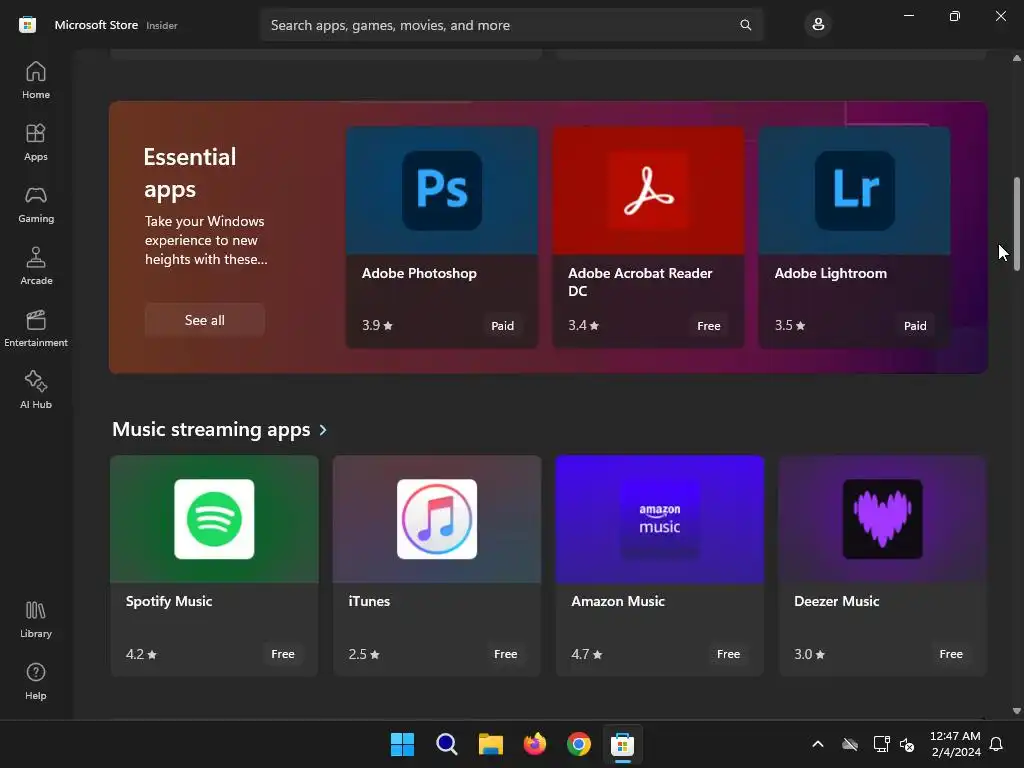Open the AI Hub section
The height and width of the screenshot is (768, 1024).
tap(36, 391)
